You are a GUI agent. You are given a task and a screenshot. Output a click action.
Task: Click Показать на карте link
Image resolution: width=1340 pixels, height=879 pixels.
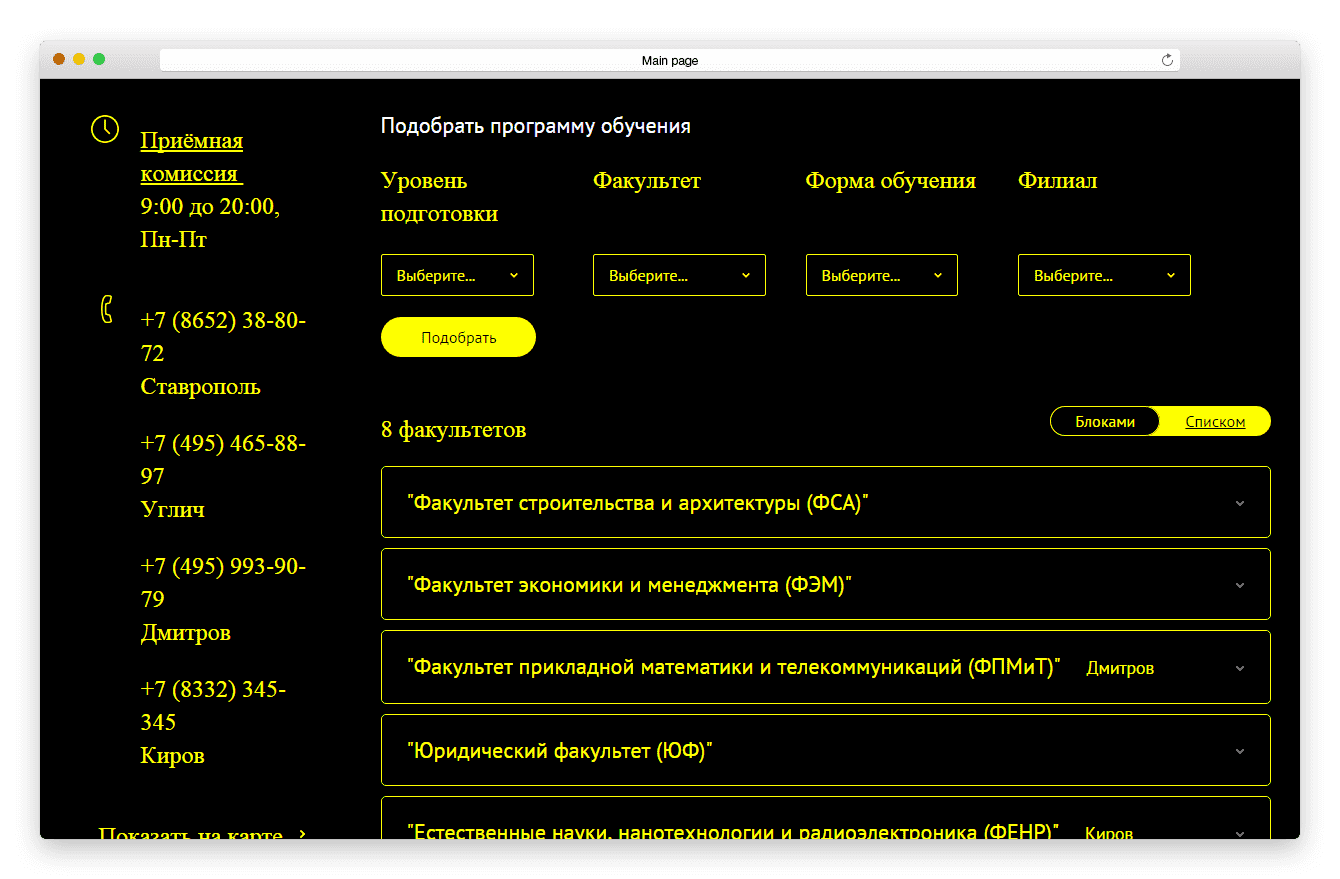tap(190, 834)
